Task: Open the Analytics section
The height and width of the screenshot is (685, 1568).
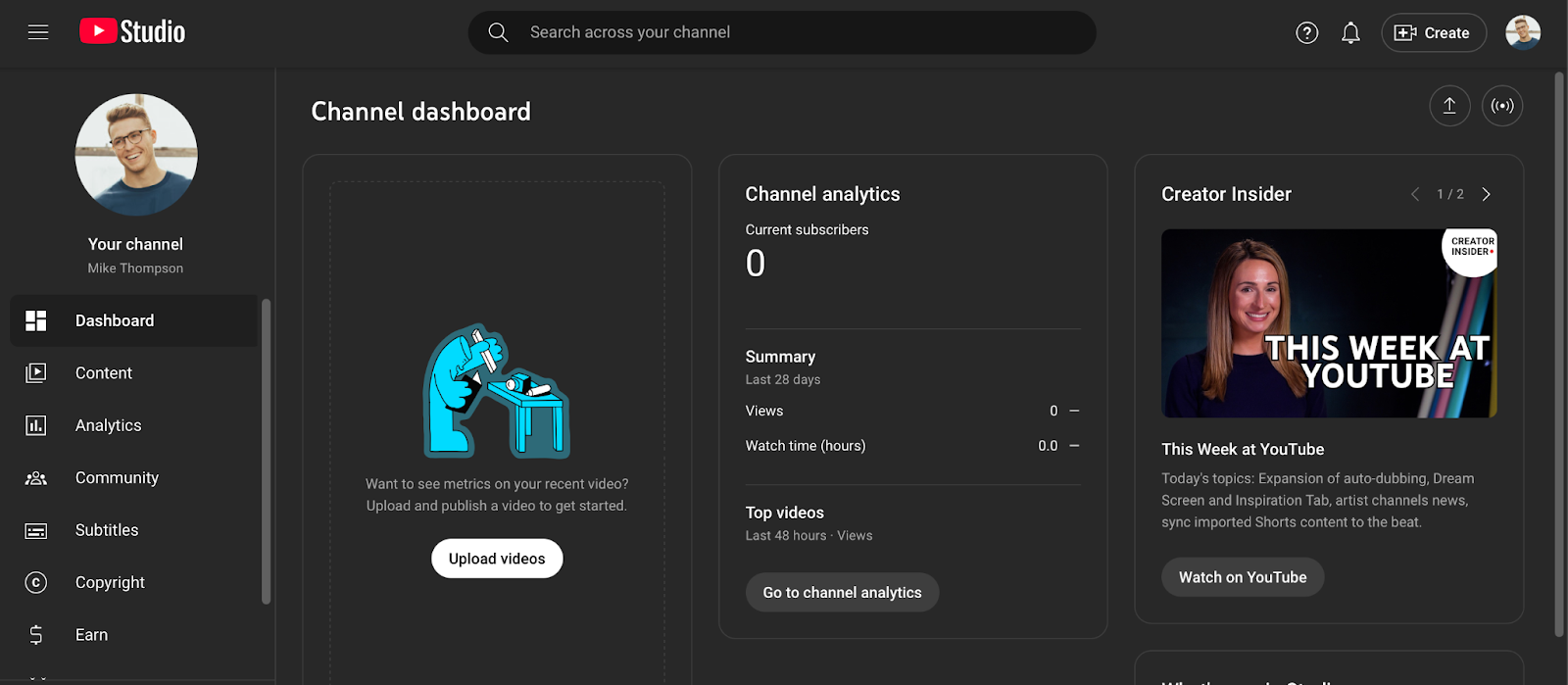Action: (x=134, y=425)
